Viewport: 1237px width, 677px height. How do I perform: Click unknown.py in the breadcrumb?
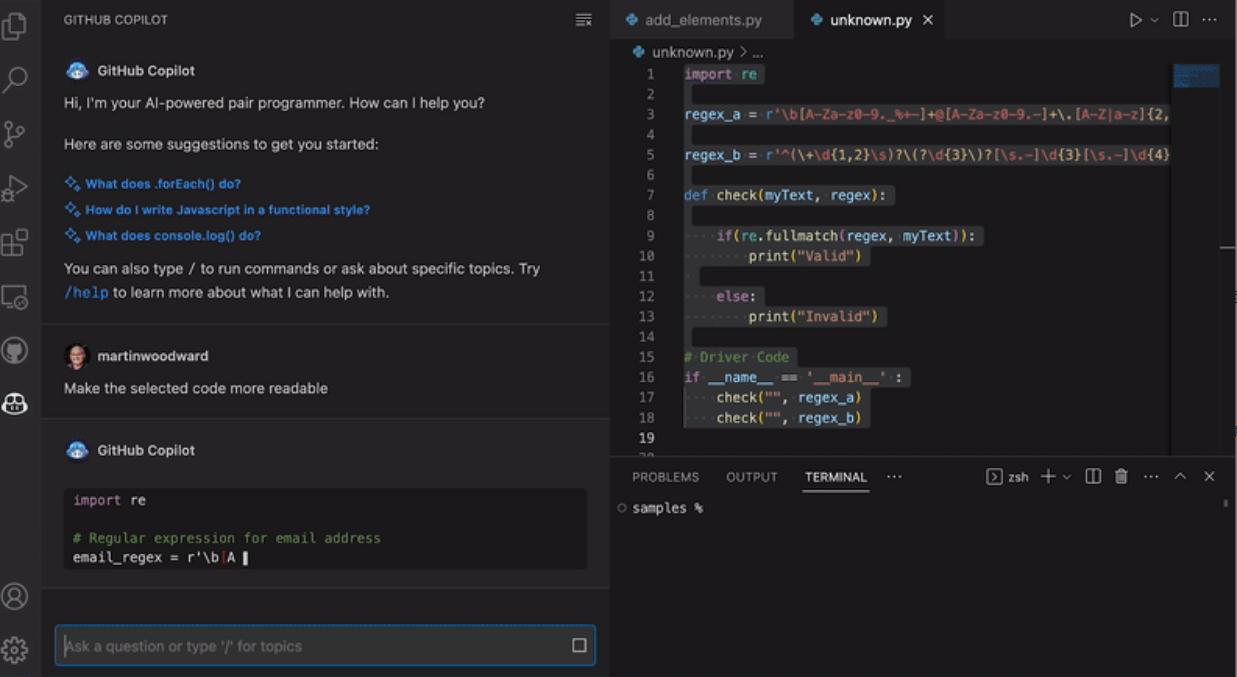coord(692,52)
